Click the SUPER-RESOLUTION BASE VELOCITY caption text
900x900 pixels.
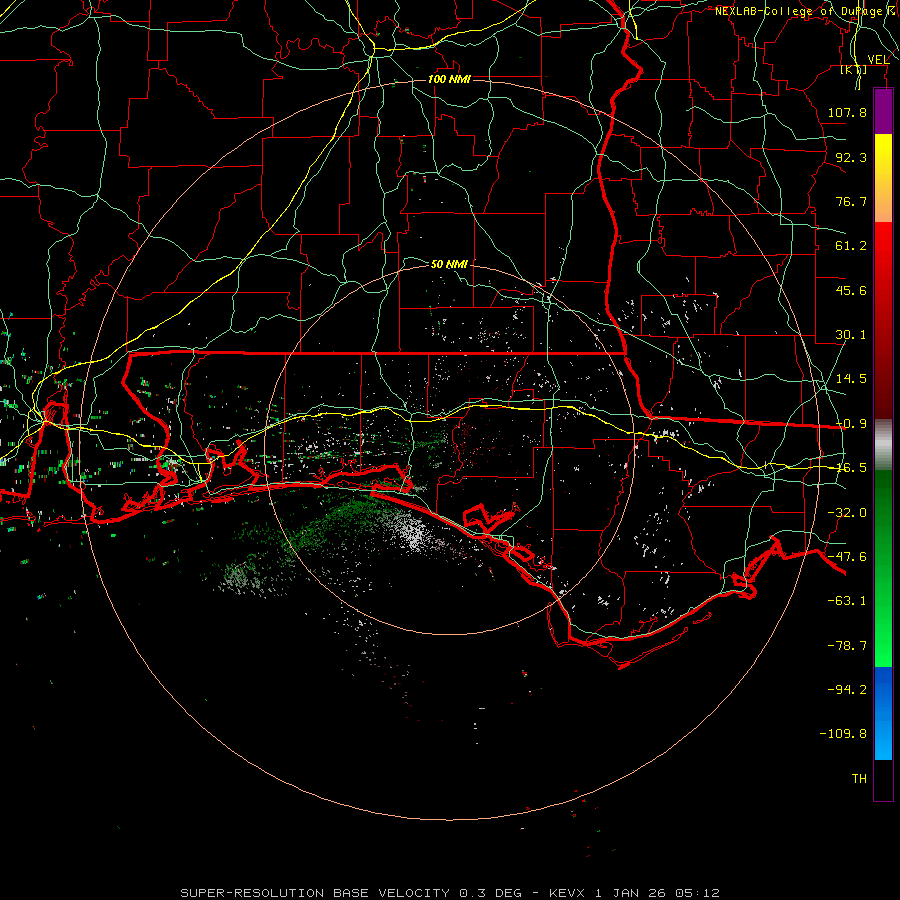point(317,893)
